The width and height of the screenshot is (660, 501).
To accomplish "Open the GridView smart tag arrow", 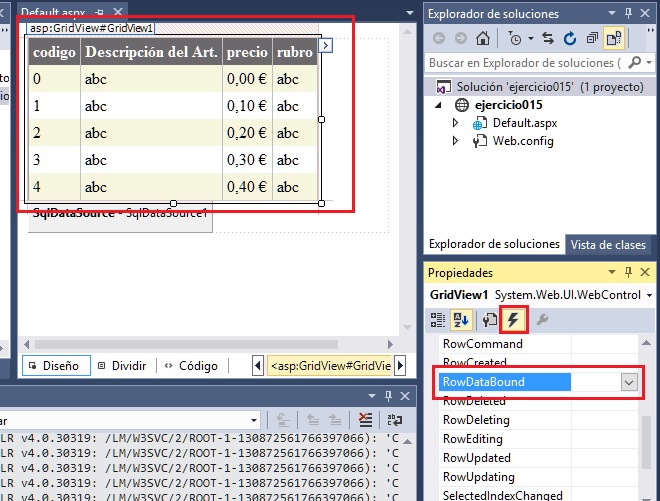I will 325,45.
